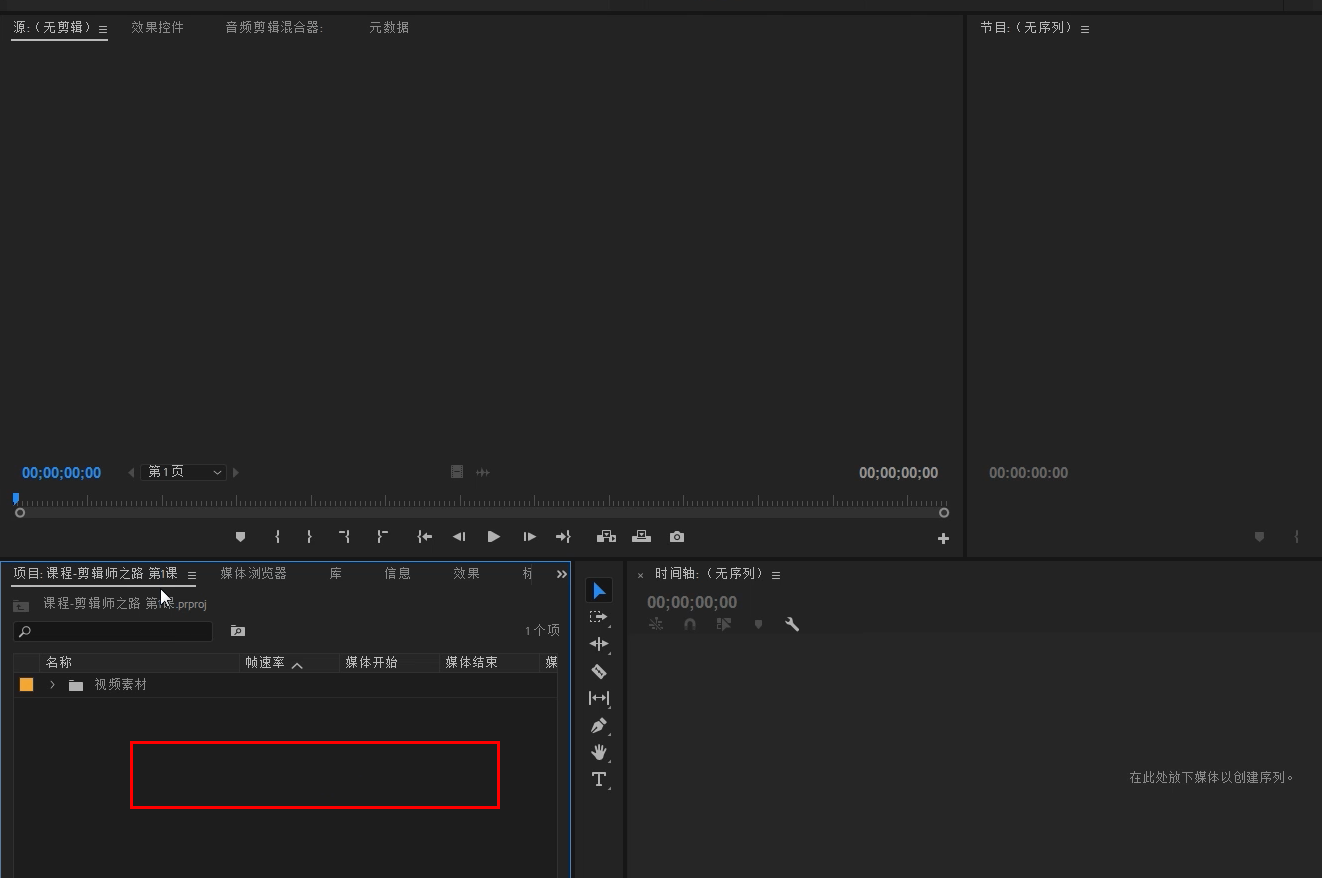
Task: Show hidden project panel tabs via chevrons
Action: (x=562, y=574)
